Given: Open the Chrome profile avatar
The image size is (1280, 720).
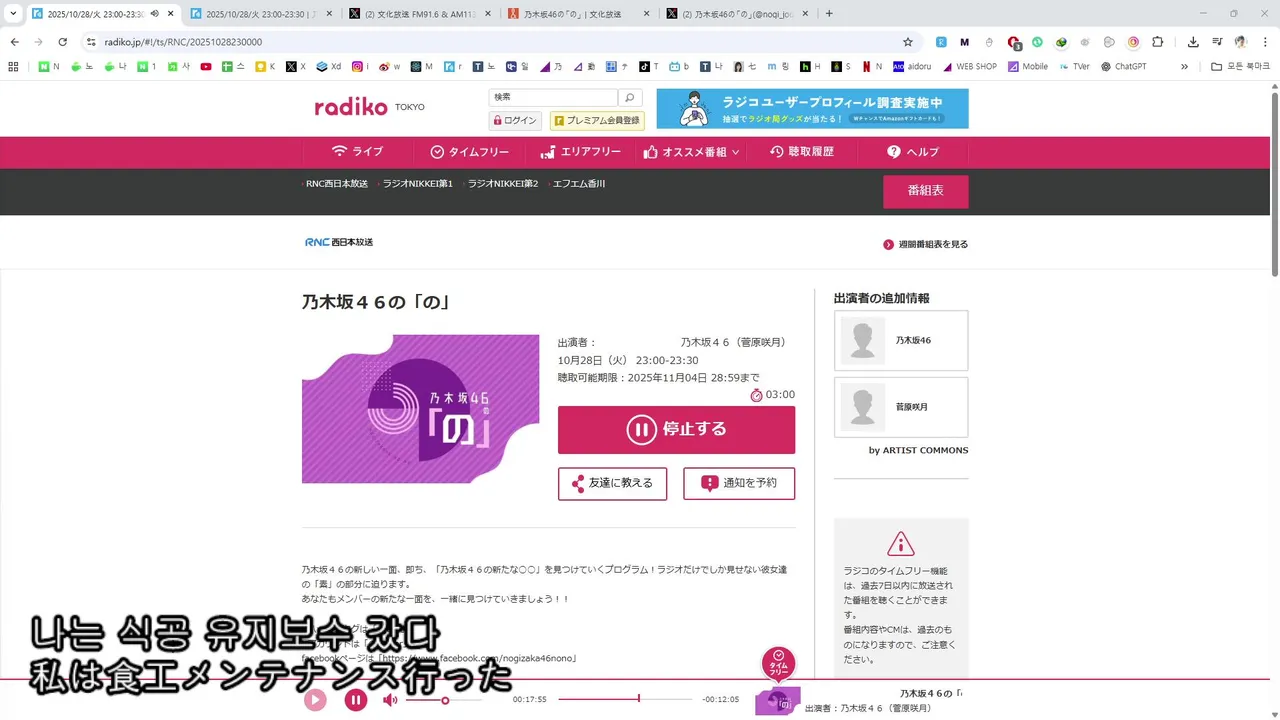Looking at the screenshot, I should tap(1241, 42).
